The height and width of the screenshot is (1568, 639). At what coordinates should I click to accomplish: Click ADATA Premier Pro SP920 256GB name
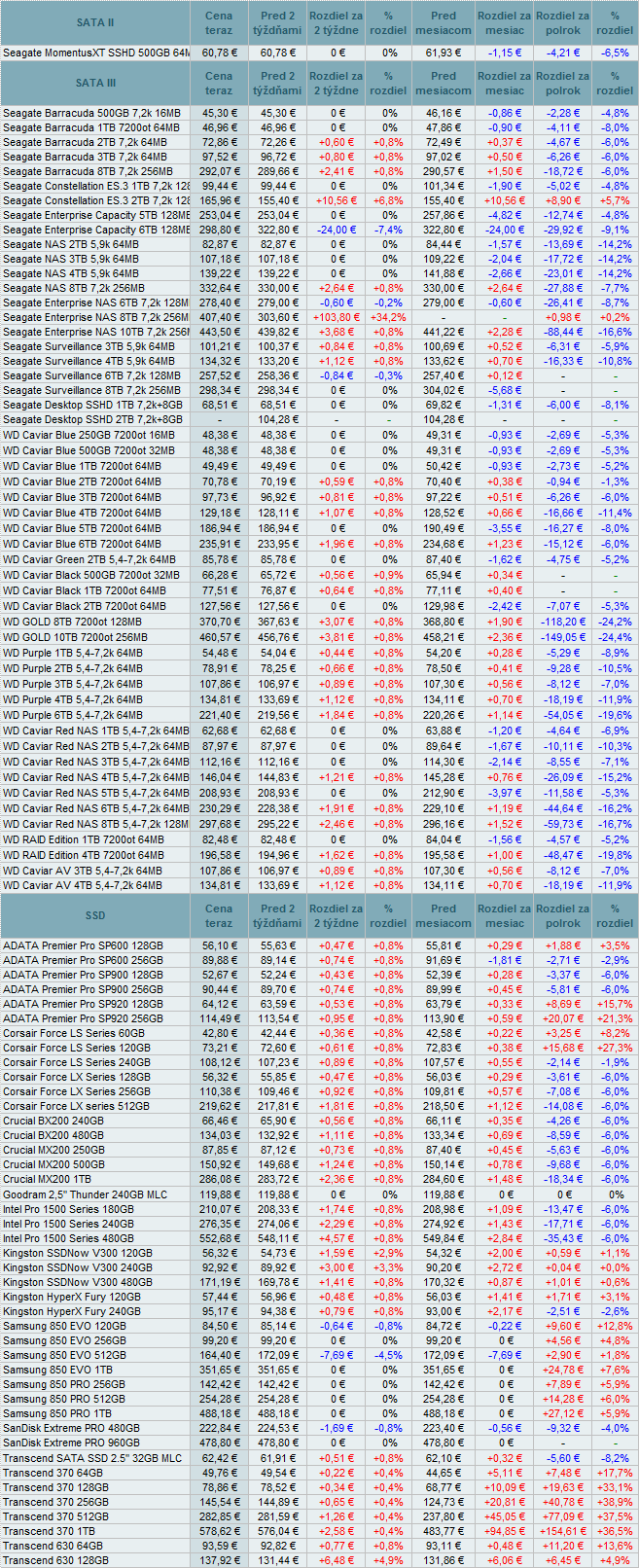(83, 1018)
